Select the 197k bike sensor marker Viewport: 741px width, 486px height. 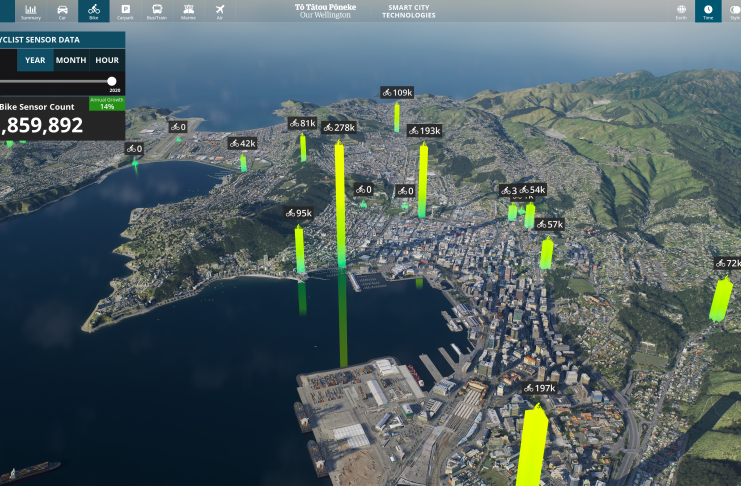tap(539, 388)
